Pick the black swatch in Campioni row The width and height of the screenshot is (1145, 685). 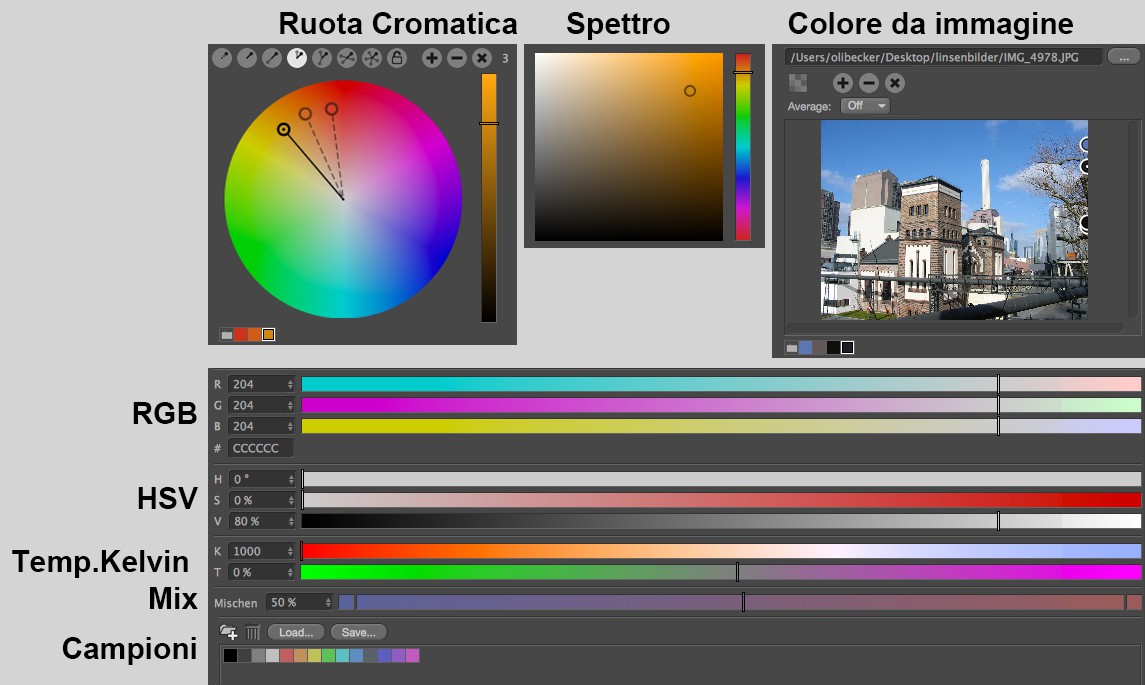[230, 655]
